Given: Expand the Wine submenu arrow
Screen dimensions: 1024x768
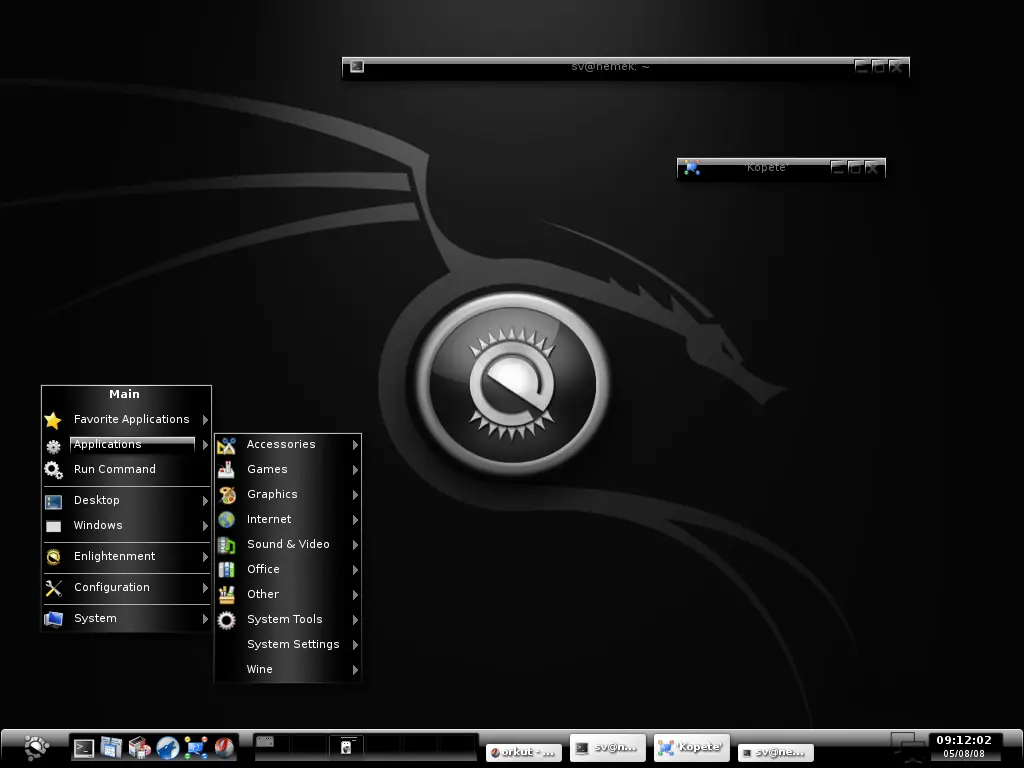Looking at the screenshot, I should click(x=355, y=670).
